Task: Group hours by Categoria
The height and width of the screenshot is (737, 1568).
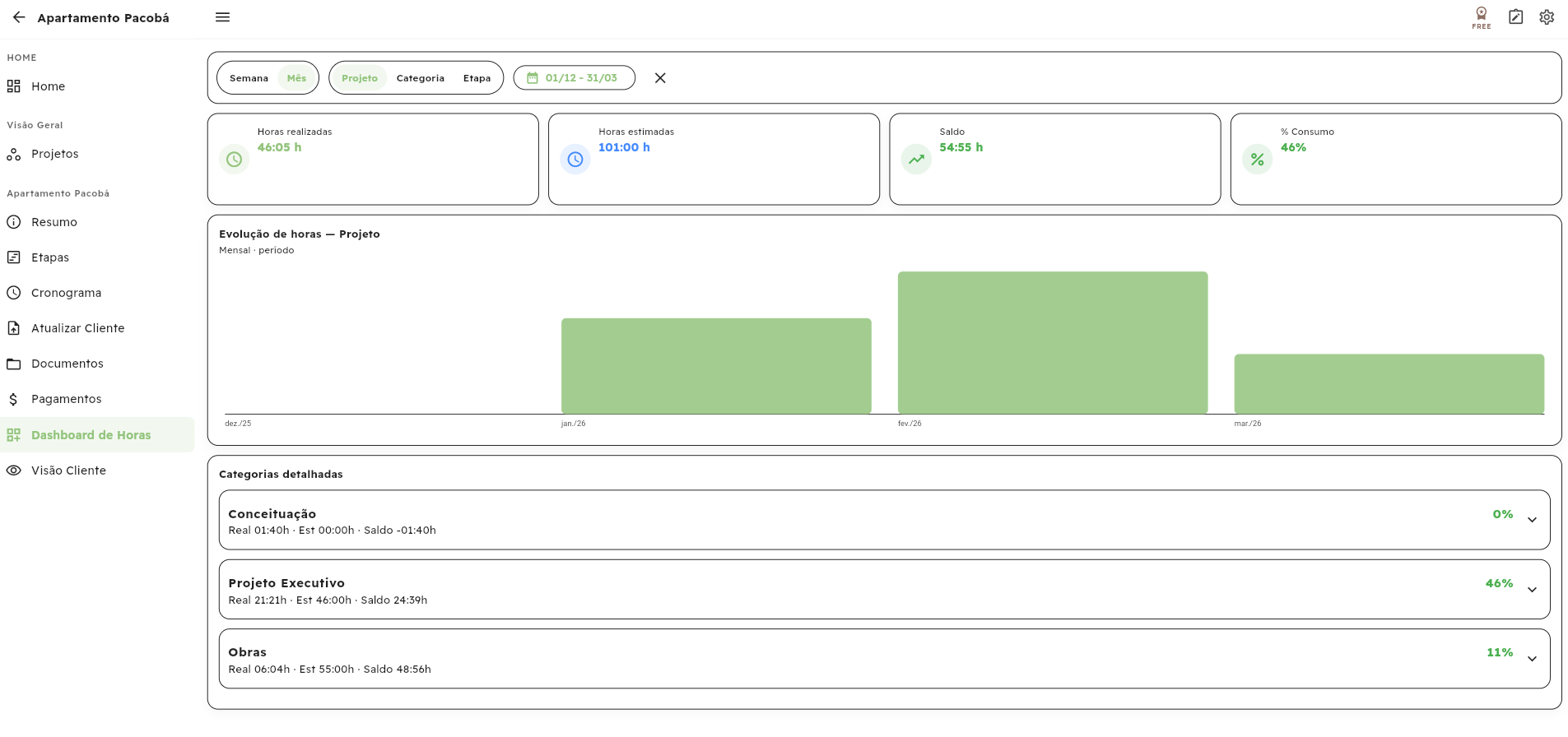Action: point(420,78)
